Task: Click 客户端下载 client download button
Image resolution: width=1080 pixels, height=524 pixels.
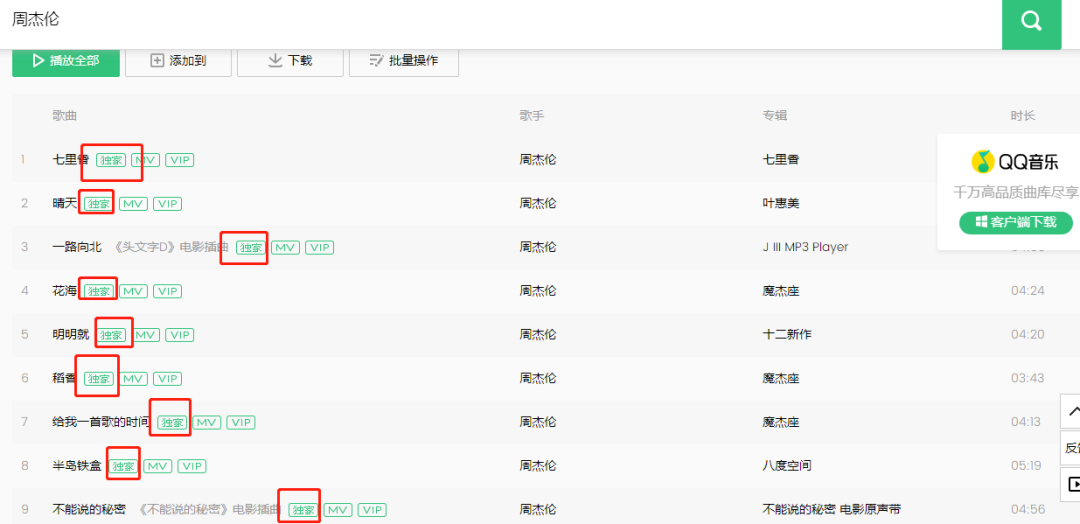Action: pyautogui.click(x=1015, y=222)
